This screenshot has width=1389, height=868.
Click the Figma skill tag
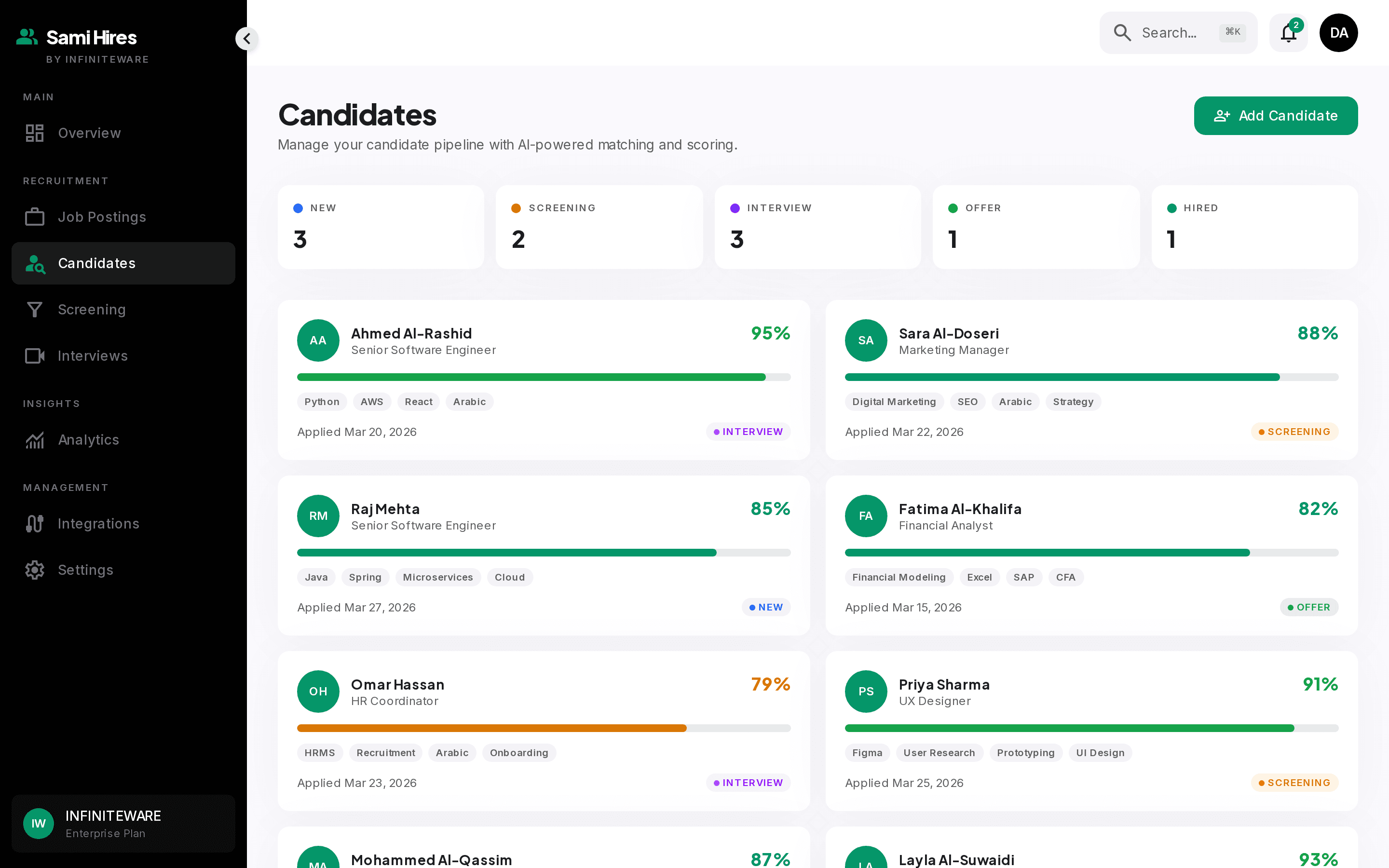[867, 753]
